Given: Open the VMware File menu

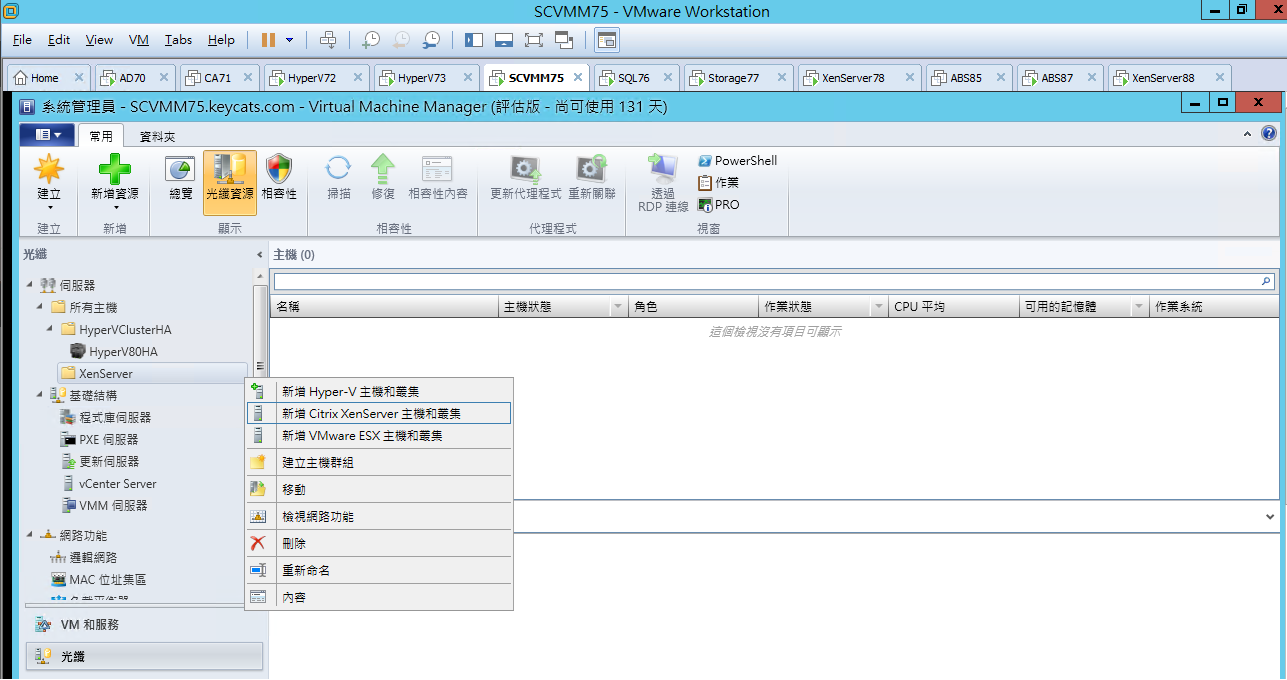Looking at the screenshot, I should pyautogui.click(x=23, y=40).
